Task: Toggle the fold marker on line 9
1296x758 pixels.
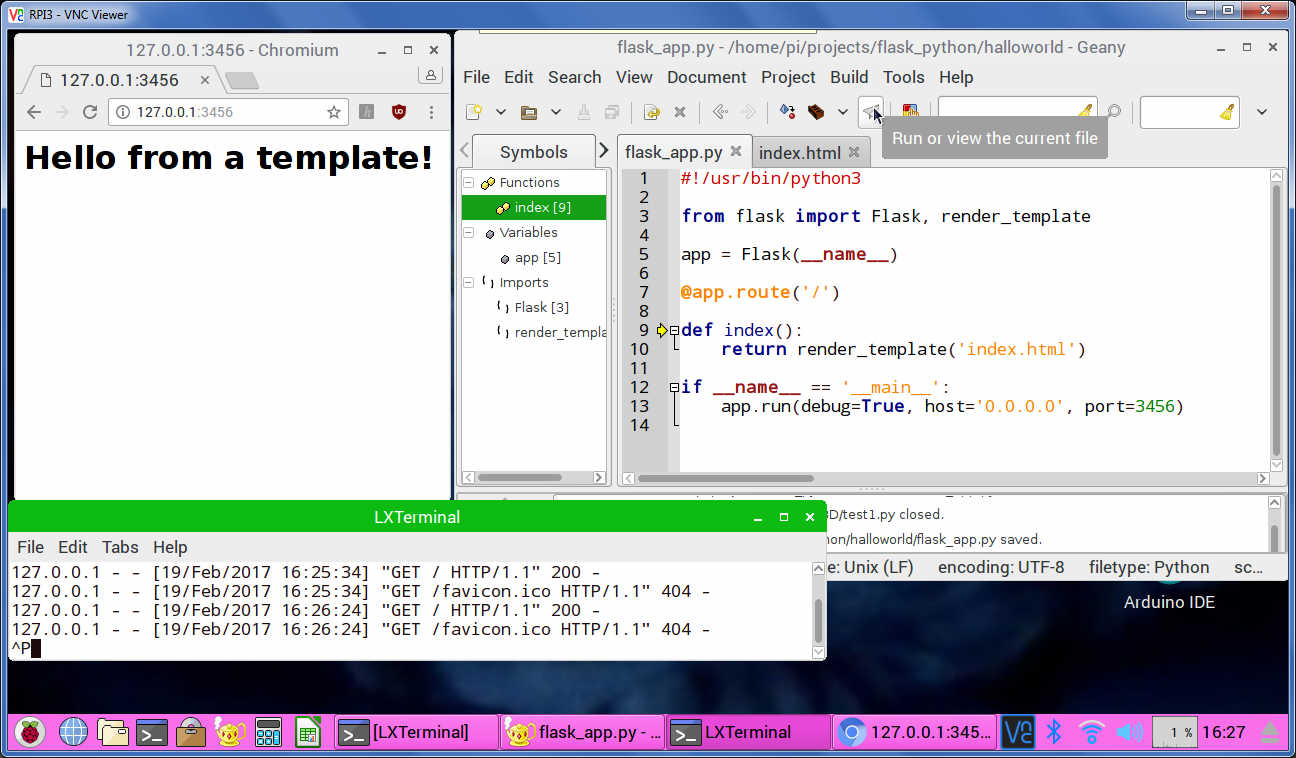Action: [x=675, y=330]
